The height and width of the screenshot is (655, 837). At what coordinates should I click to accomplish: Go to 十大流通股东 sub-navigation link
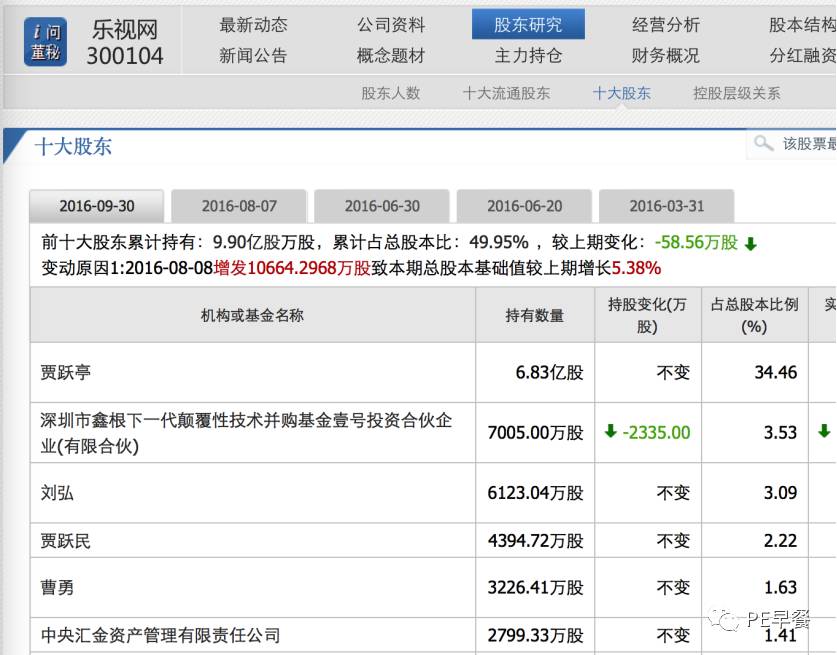[506, 93]
